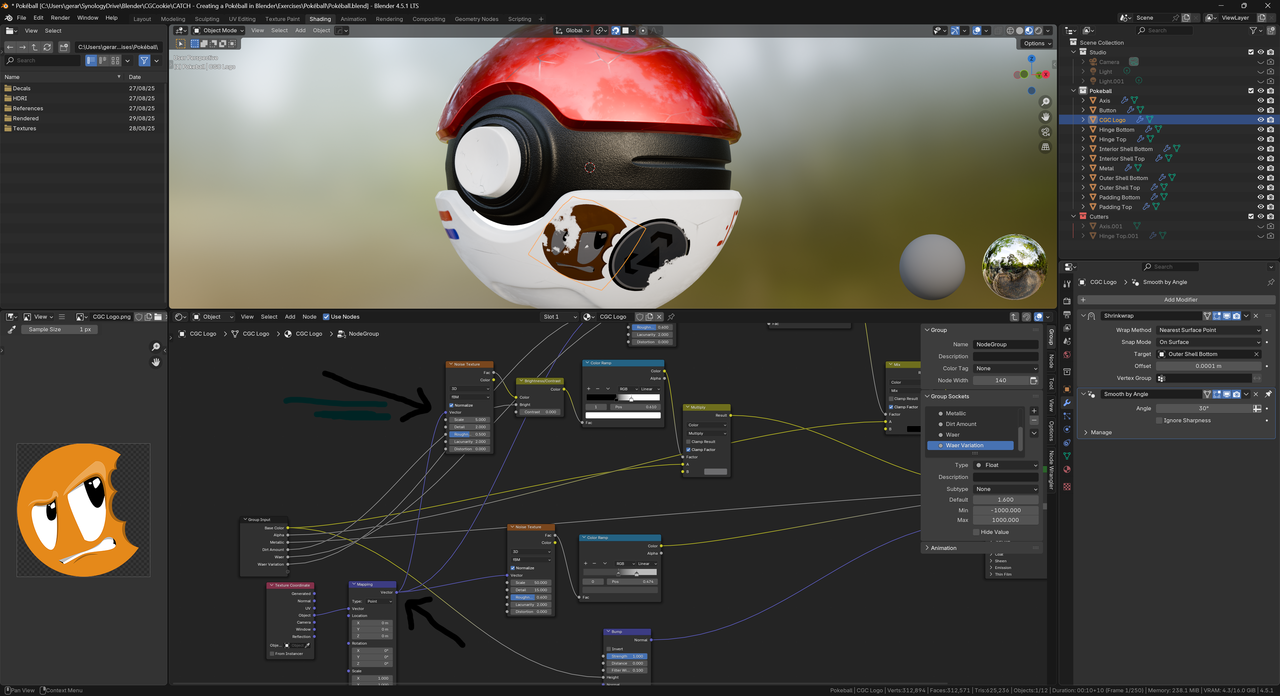Hide Metal object via eye icon

tap(1260, 168)
